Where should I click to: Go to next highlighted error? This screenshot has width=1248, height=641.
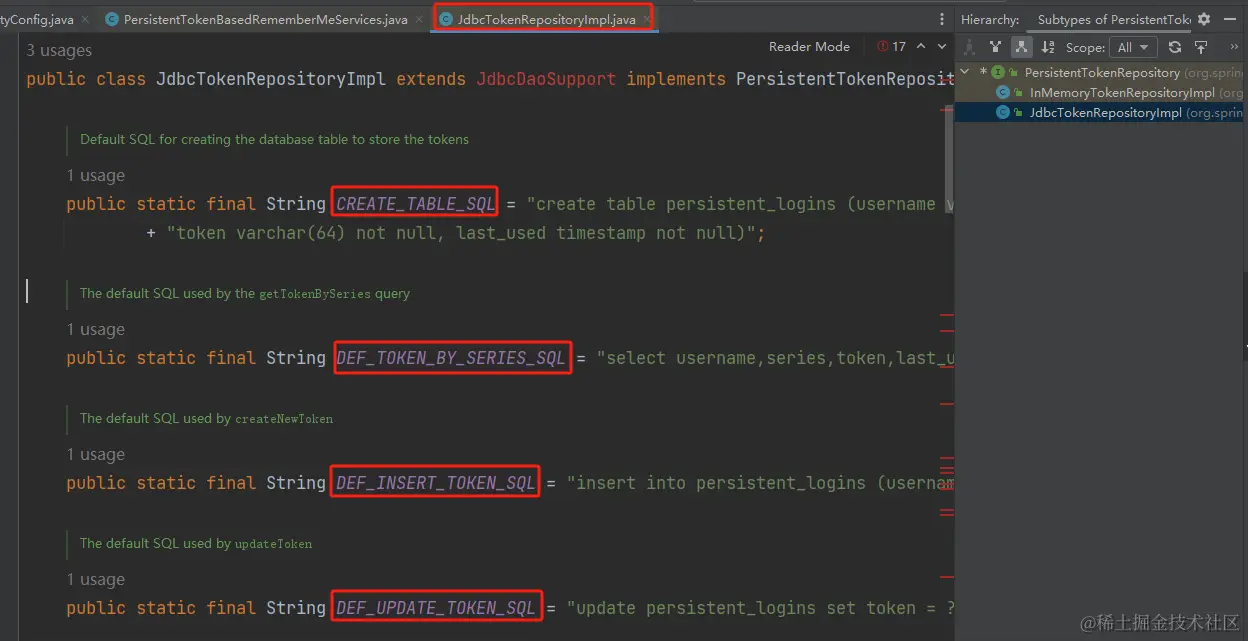click(x=942, y=46)
